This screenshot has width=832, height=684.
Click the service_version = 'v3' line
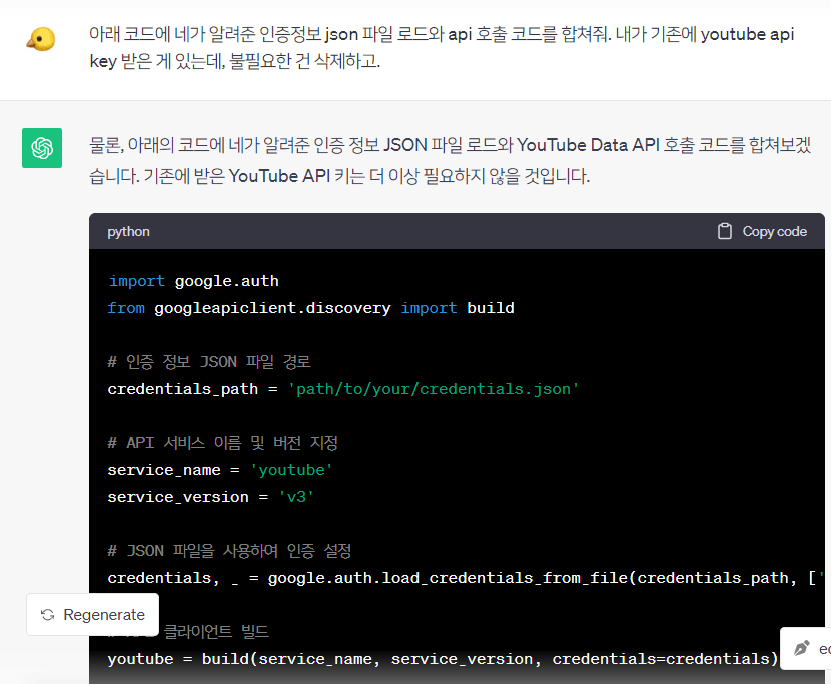[x=211, y=497]
